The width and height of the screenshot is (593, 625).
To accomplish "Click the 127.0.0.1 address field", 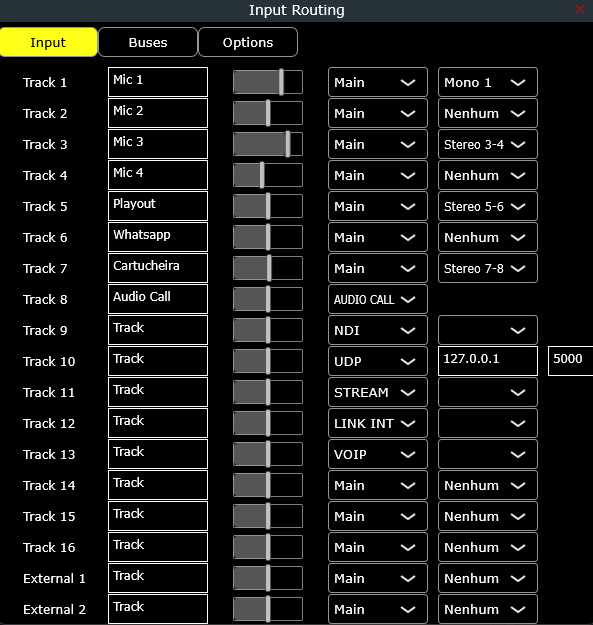I will click(x=488, y=361).
